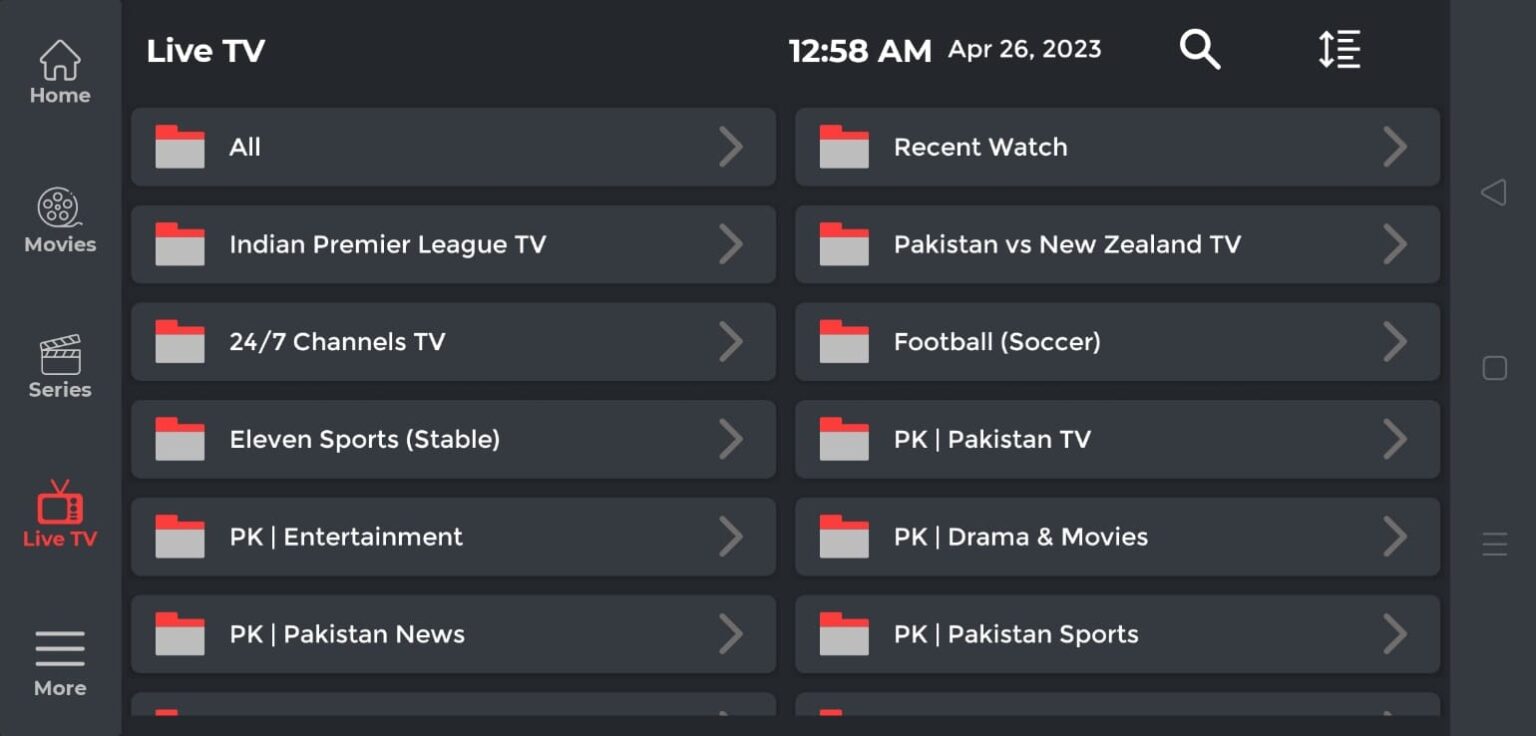This screenshot has width=1536, height=736.
Task: Tap the Android home square button
Action: click(1494, 368)
